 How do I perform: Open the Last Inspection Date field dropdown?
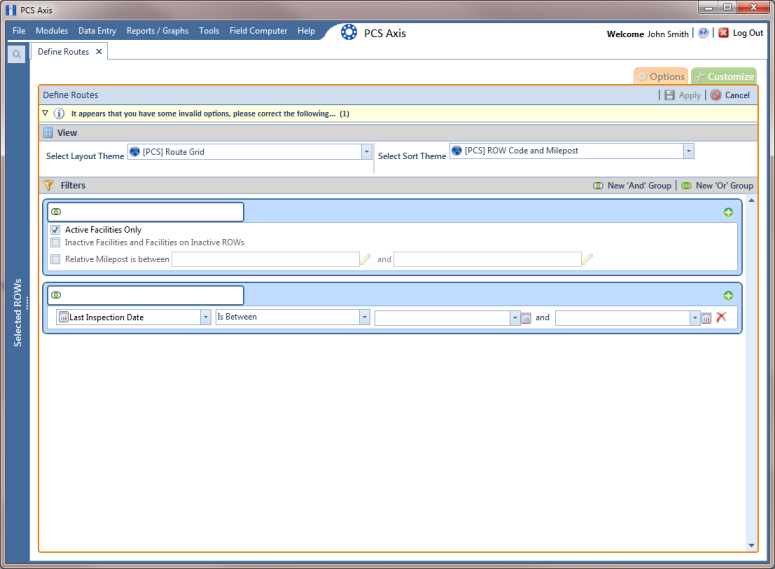(206, 317)
